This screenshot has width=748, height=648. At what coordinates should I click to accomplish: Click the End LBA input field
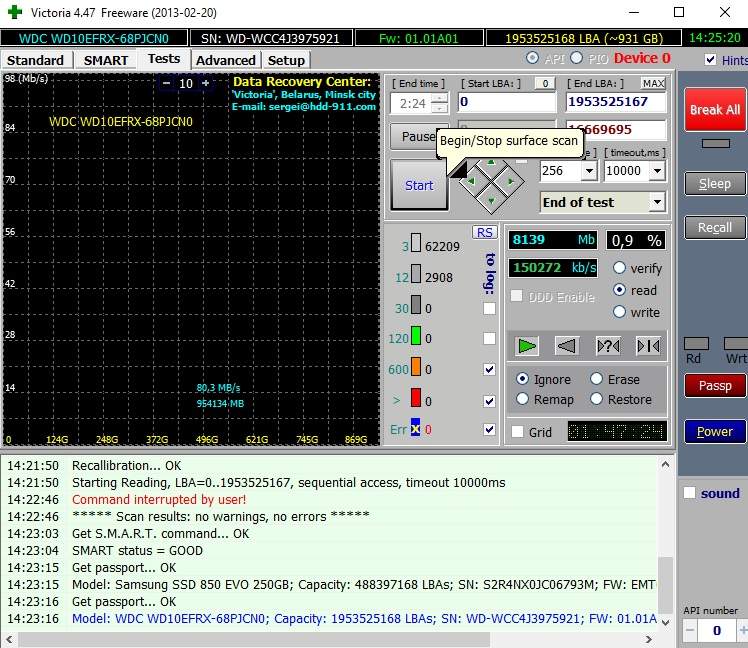point(616,102)
